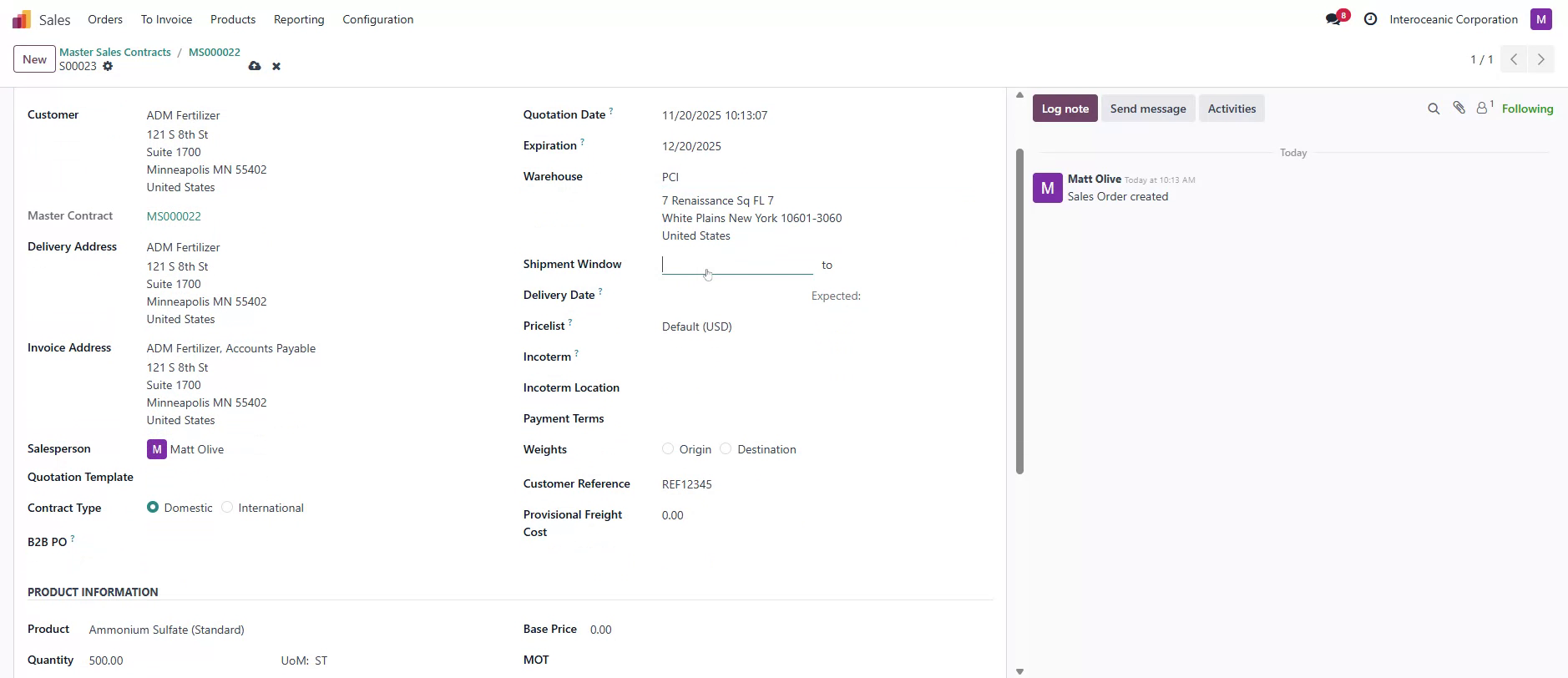Open the Configuration menu
The width and height of the screenshot is (1568, 678).
coord(378,19)
